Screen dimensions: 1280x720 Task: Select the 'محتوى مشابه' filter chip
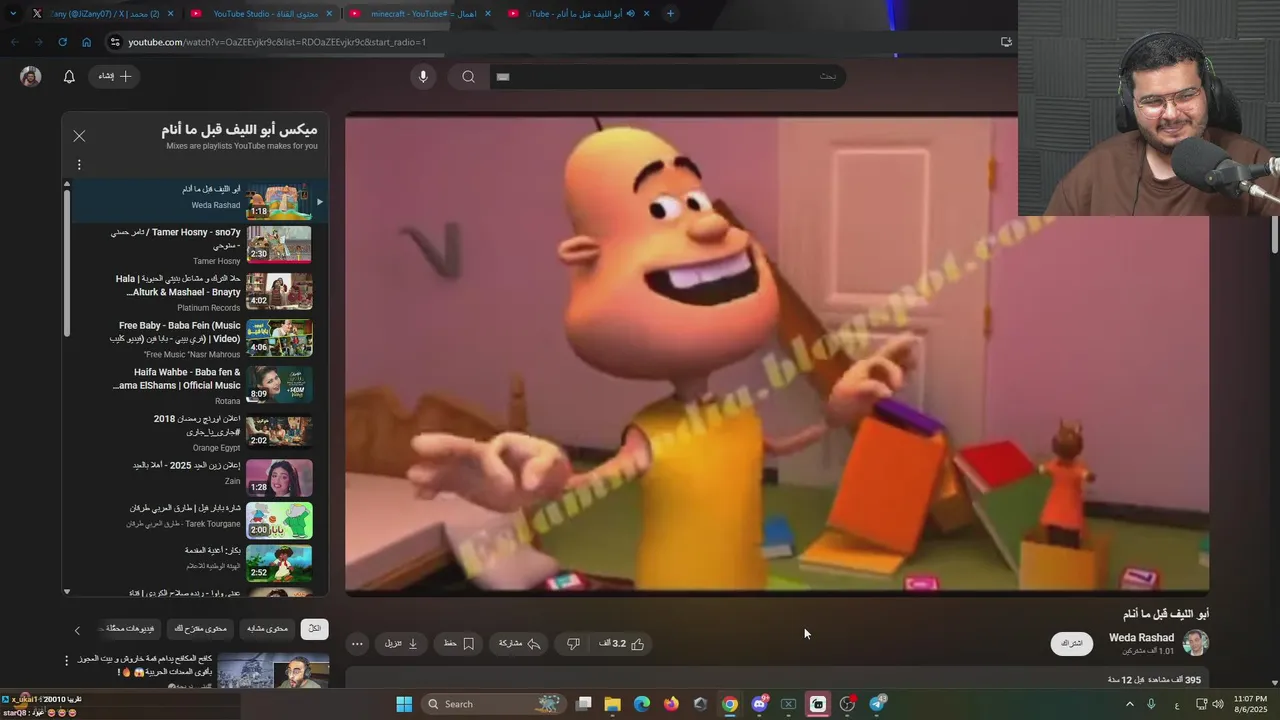267,629
